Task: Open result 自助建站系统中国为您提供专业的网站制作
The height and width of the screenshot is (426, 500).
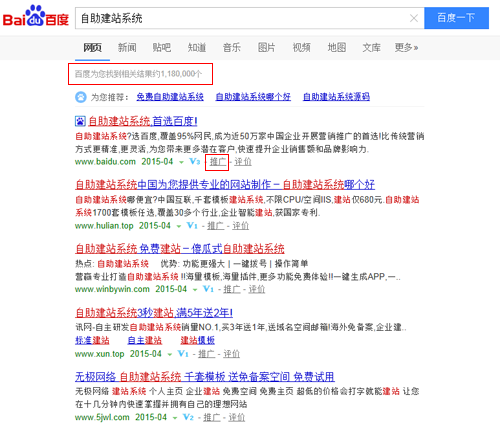Action: (225, 184)
